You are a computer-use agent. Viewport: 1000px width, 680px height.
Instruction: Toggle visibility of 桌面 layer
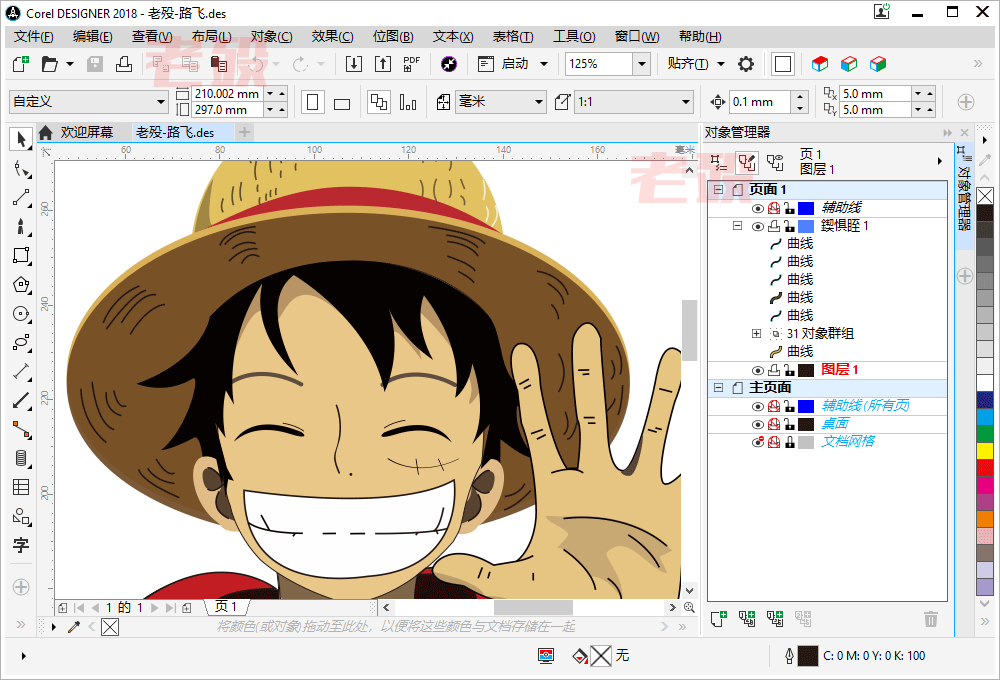(758, 424)
